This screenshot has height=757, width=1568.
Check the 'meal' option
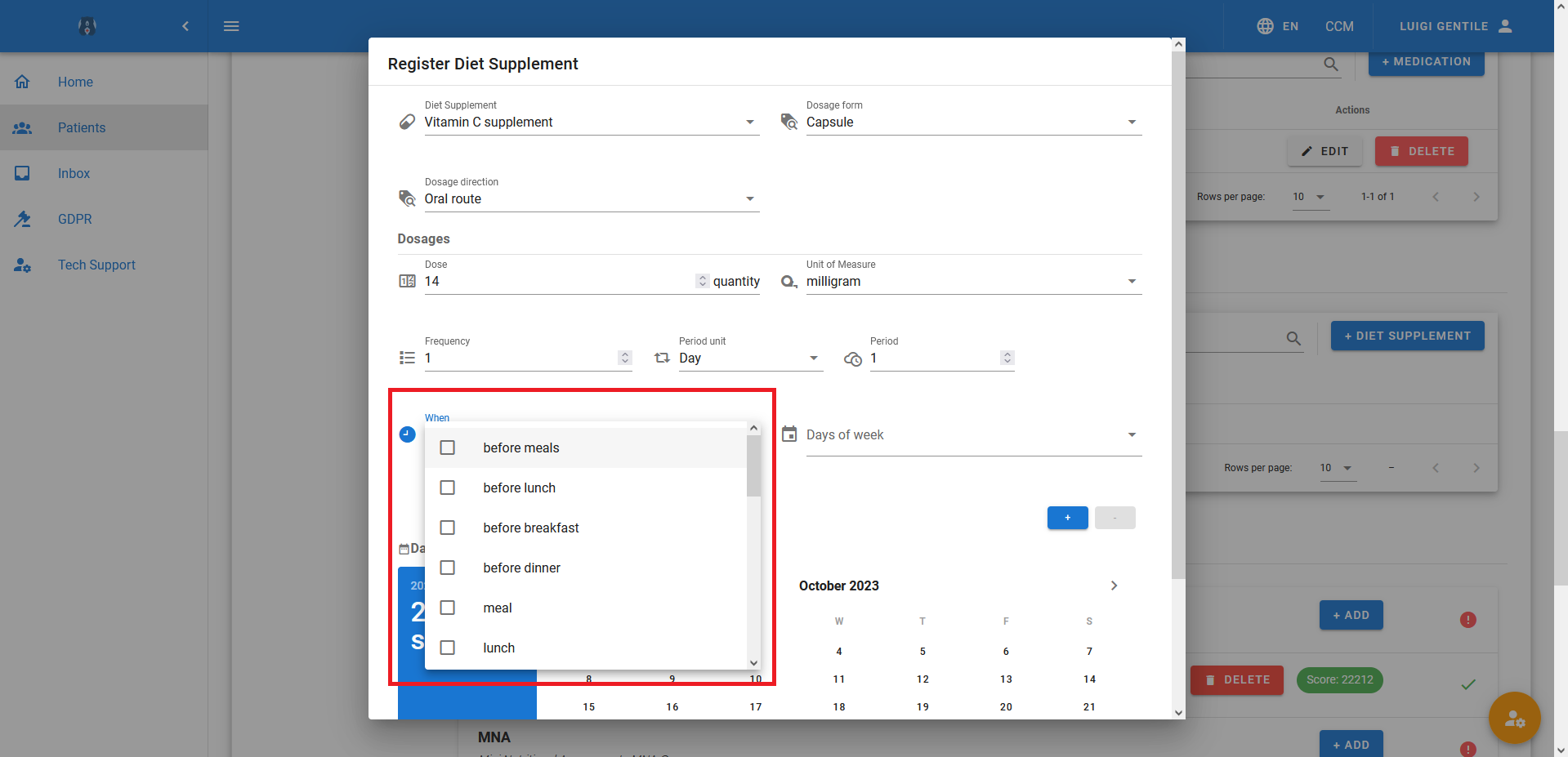pos(448,608)
